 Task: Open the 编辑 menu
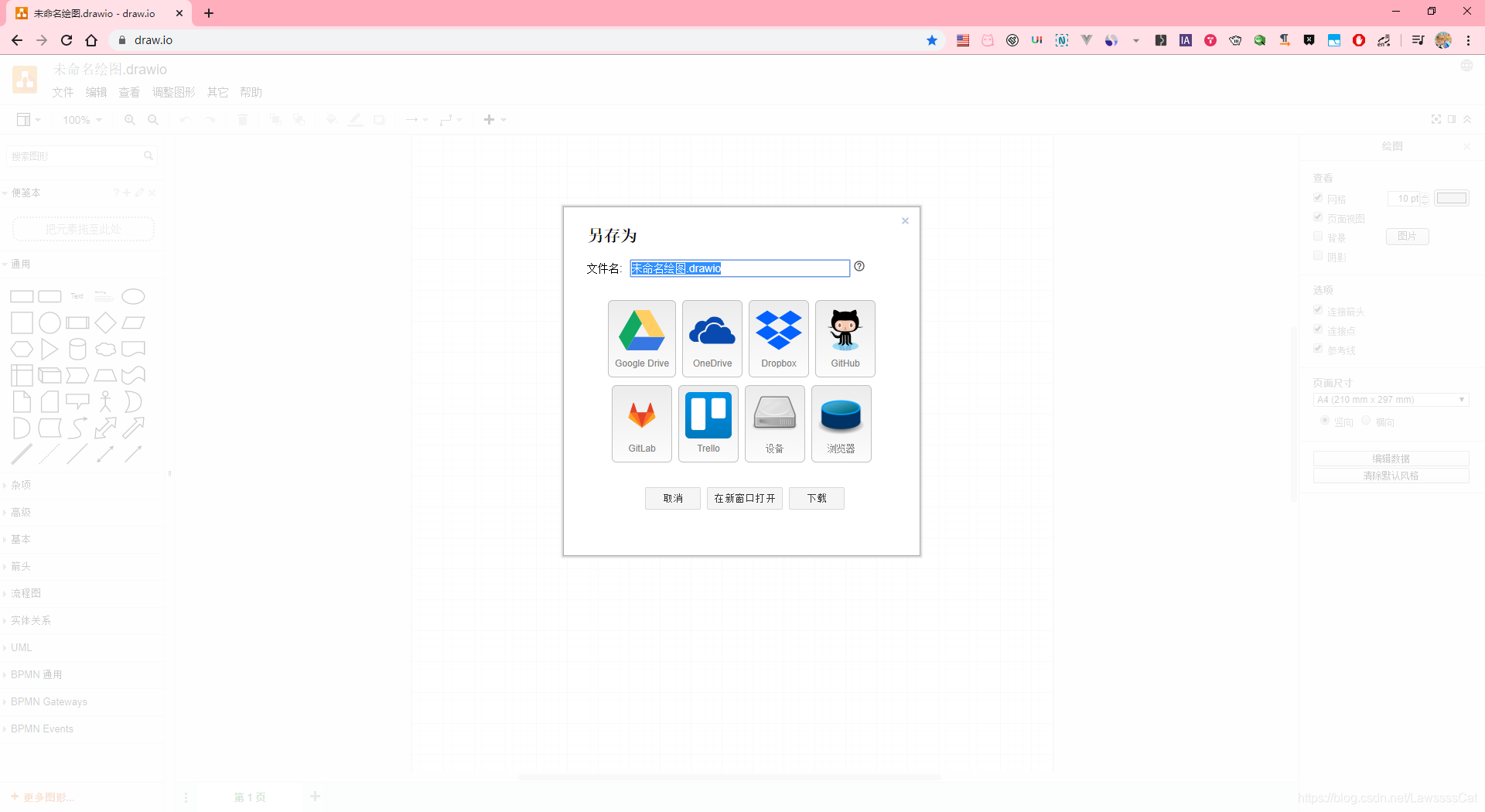pyautogui.click(x=96, y=92)
